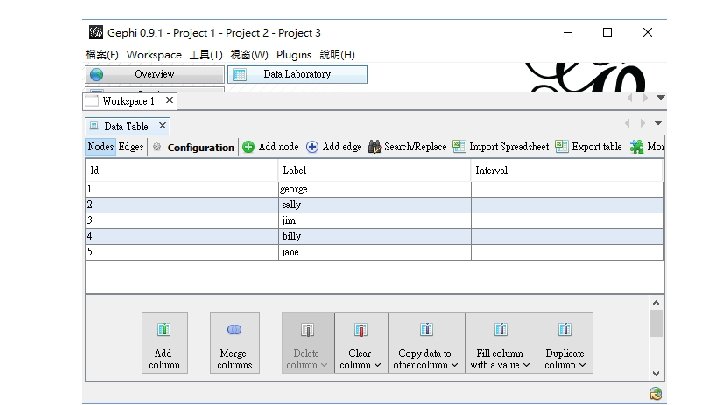Sort by the Id column header
The height and width of the screenshot is (405, 720).
pyautogui.click(x=182, y=170)
